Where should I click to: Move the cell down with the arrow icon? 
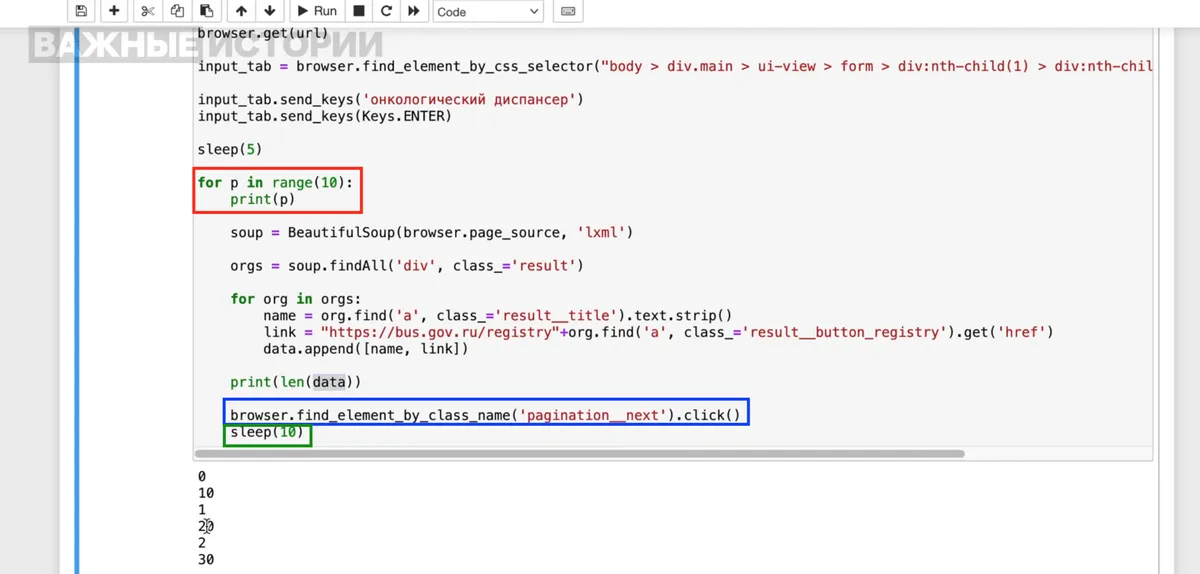tap(270, 11)
